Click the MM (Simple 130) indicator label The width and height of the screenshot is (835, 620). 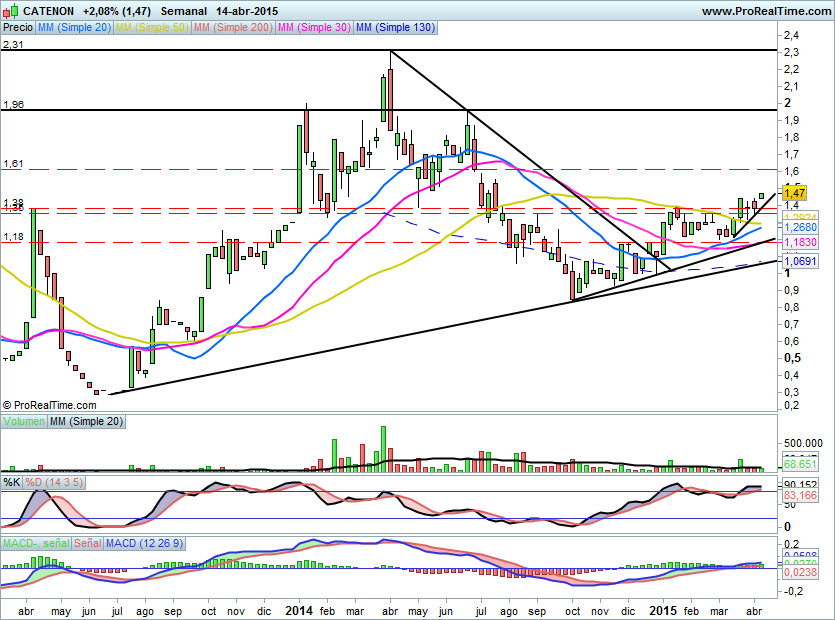pos(396,29)
